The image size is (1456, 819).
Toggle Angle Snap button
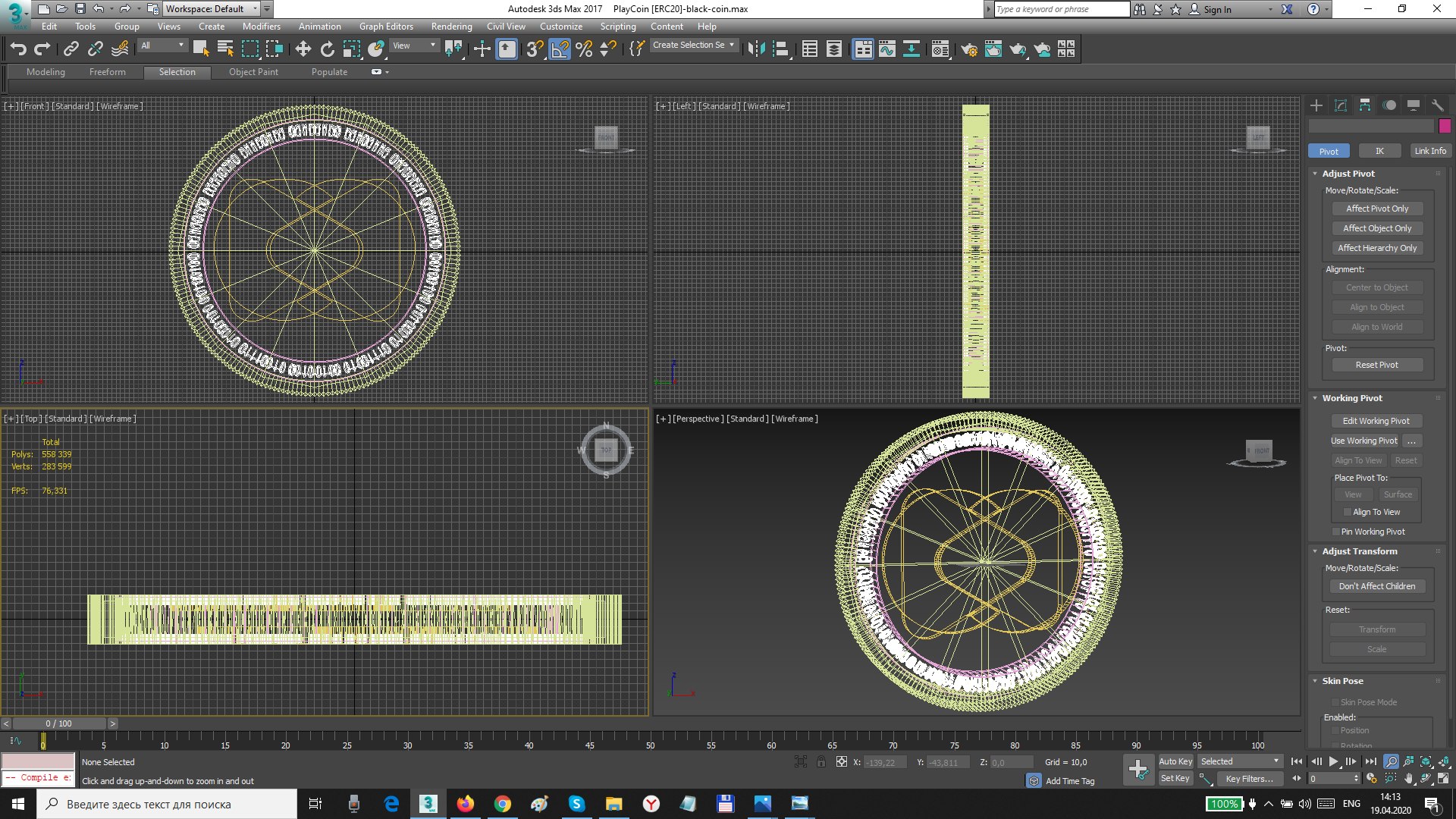click(x=560, y=49)
